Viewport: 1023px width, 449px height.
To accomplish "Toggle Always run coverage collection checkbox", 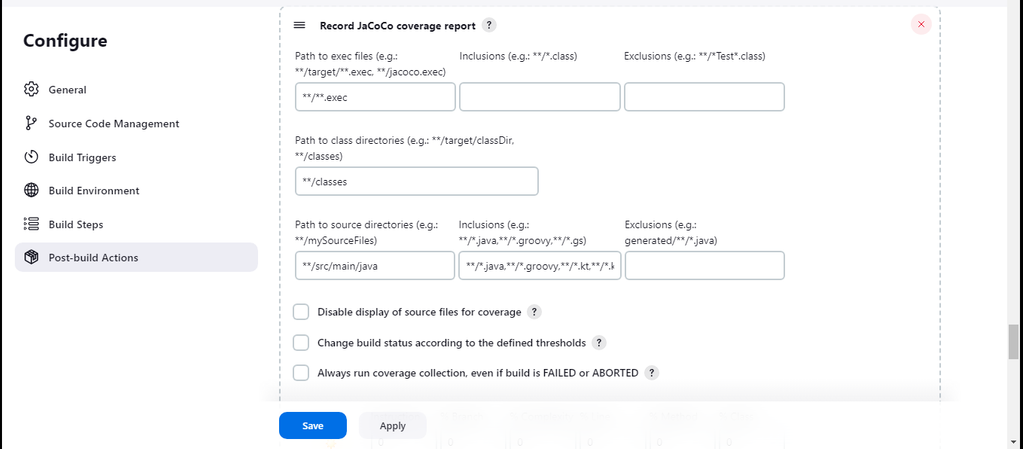I will pyautogui.click(x=301, y=373).
